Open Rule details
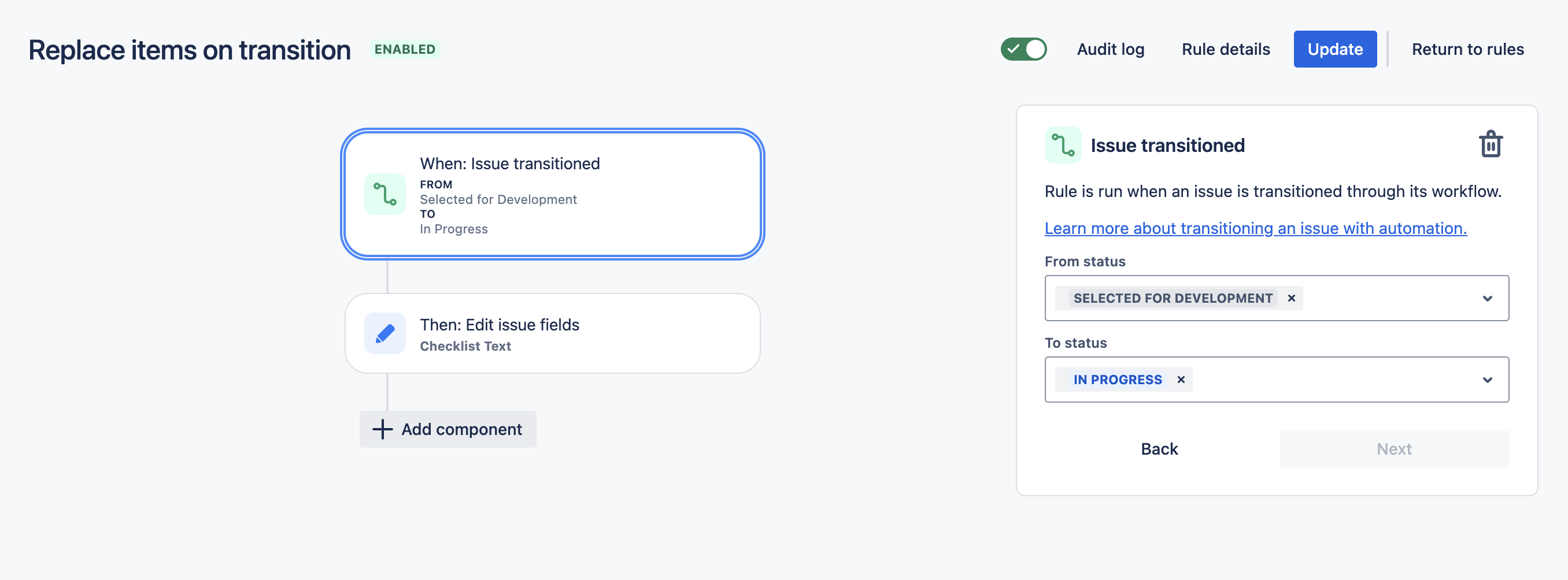Screen dimensions: 1568x580 1225,49
